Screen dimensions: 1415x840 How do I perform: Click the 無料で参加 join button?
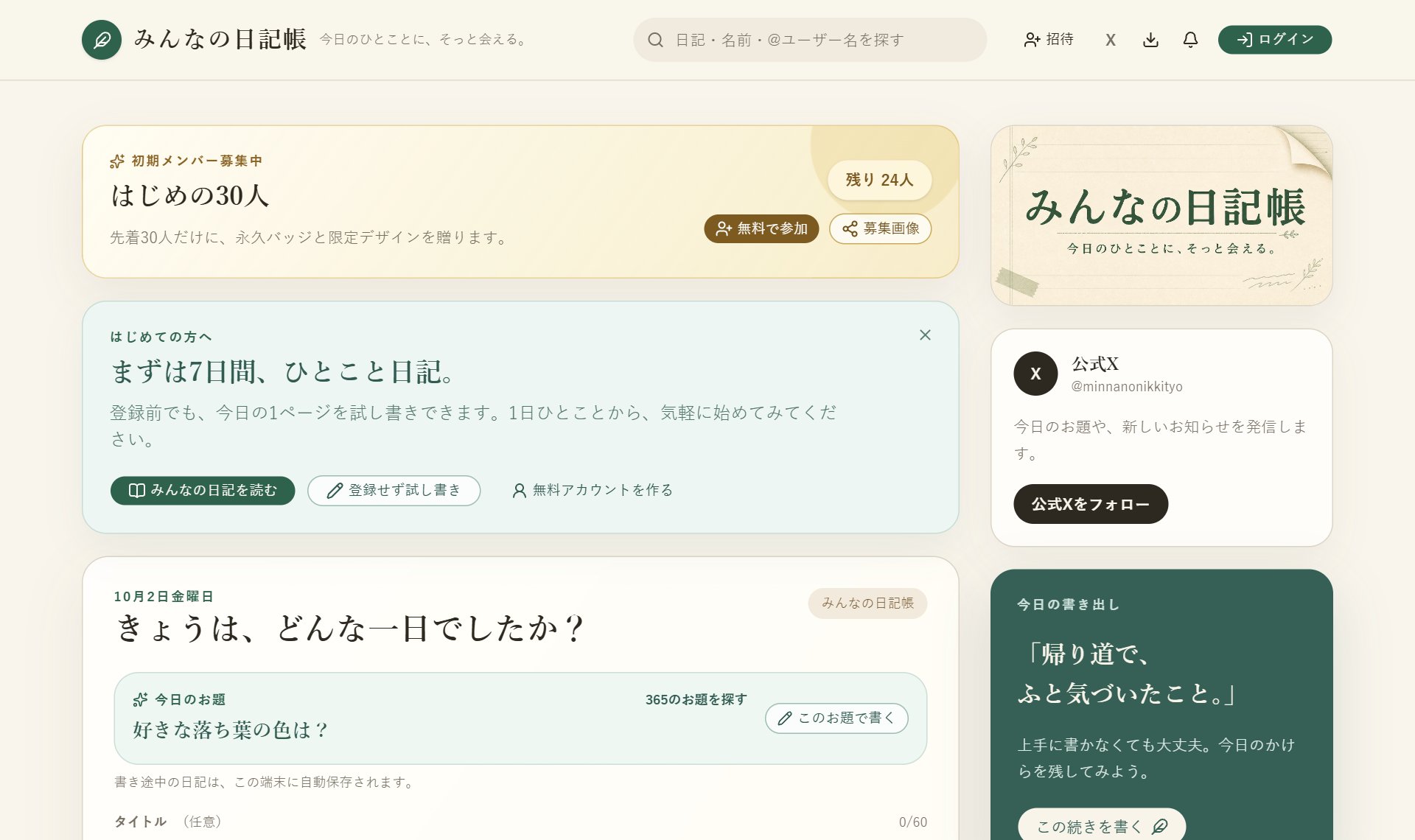761,228
